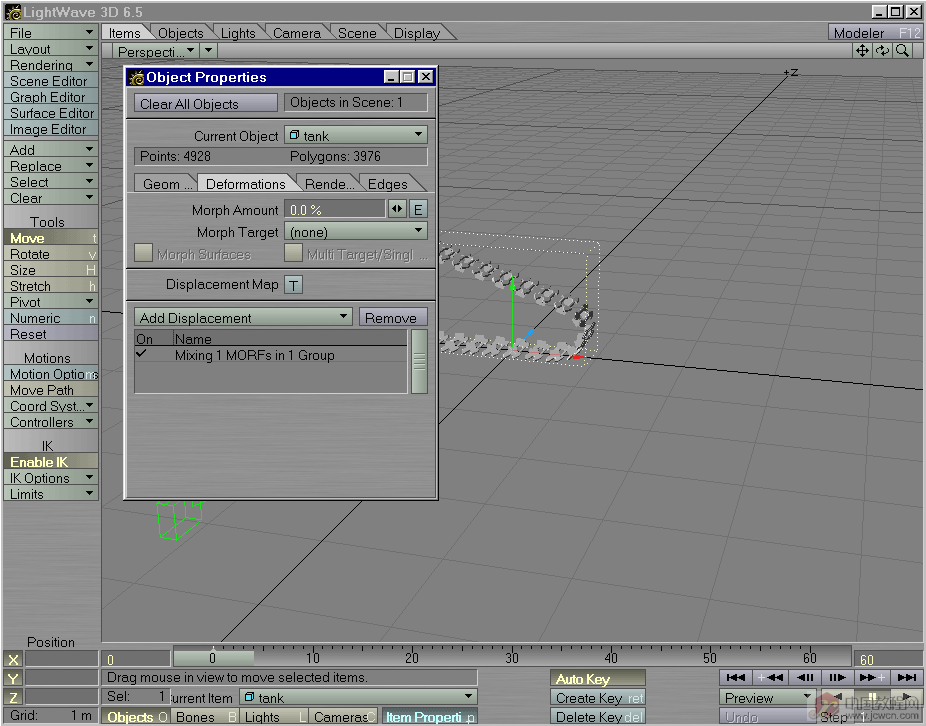Toggle the X axis button
This screenshot has height=726, width=926.
(13, 660)
